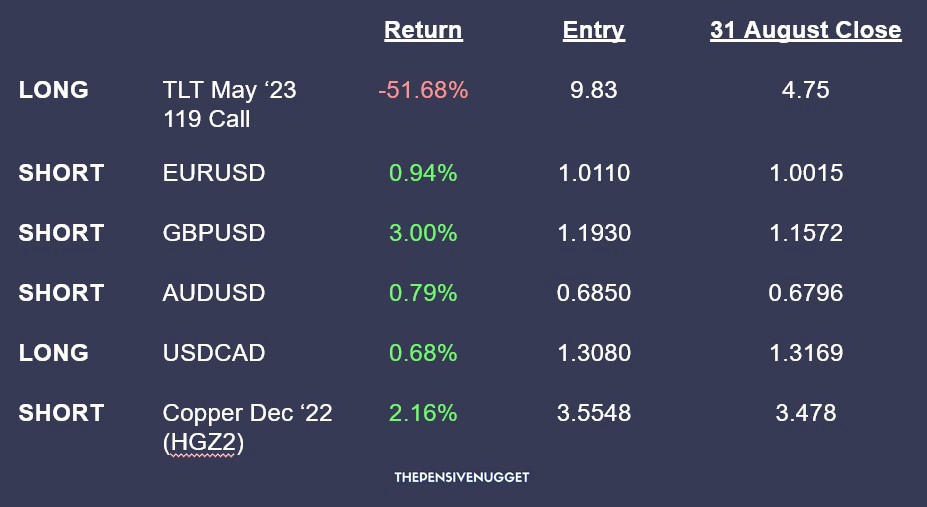Click the 31 August Close header

point(805,31)
